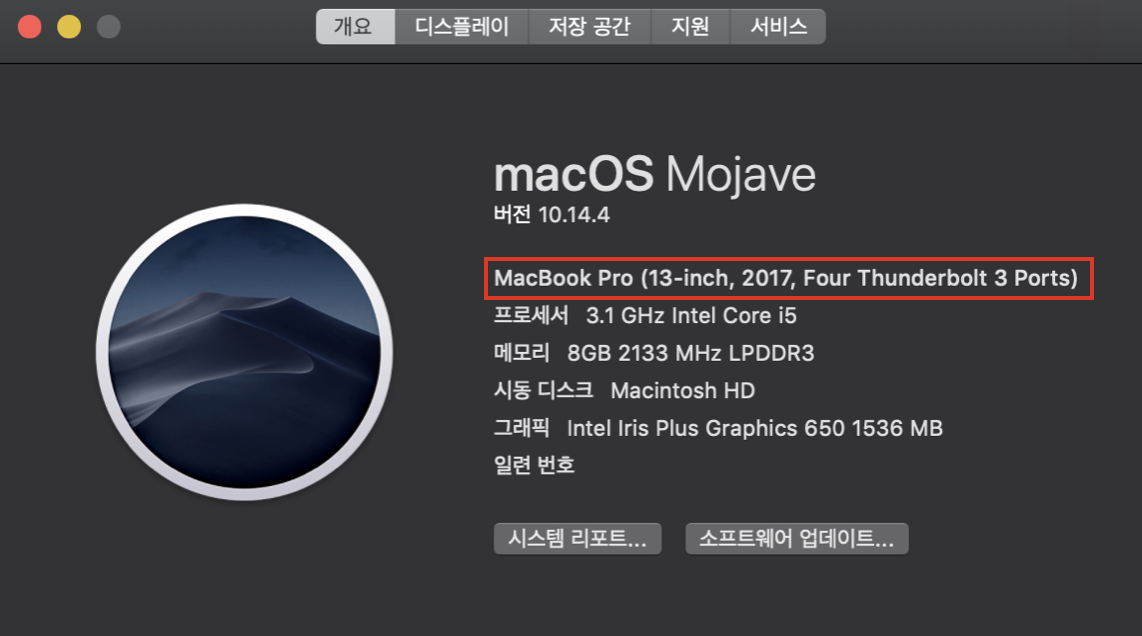Click the gray disabled zoom button
The width and height of the screenshot is (1142, 636).
pos(109,27)
